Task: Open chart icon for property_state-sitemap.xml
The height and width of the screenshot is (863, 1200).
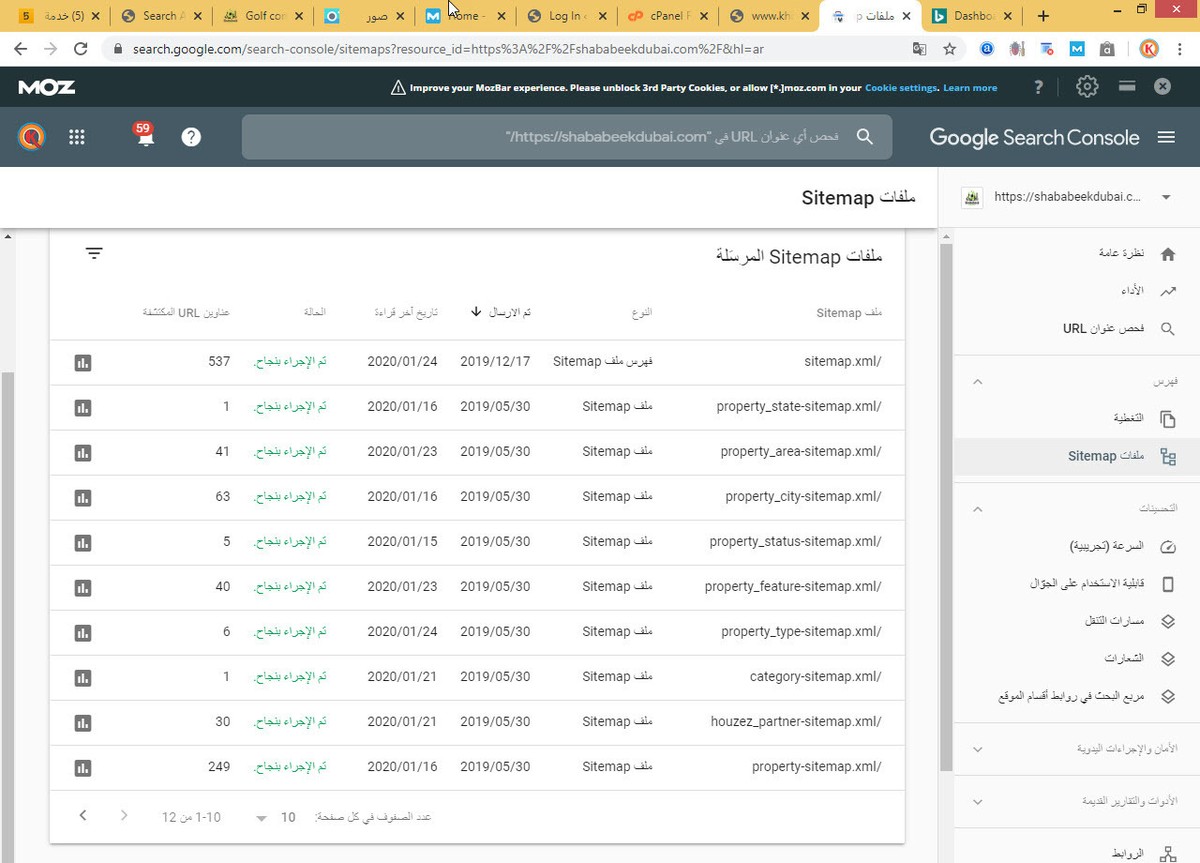Action: (x=83, y=407)
